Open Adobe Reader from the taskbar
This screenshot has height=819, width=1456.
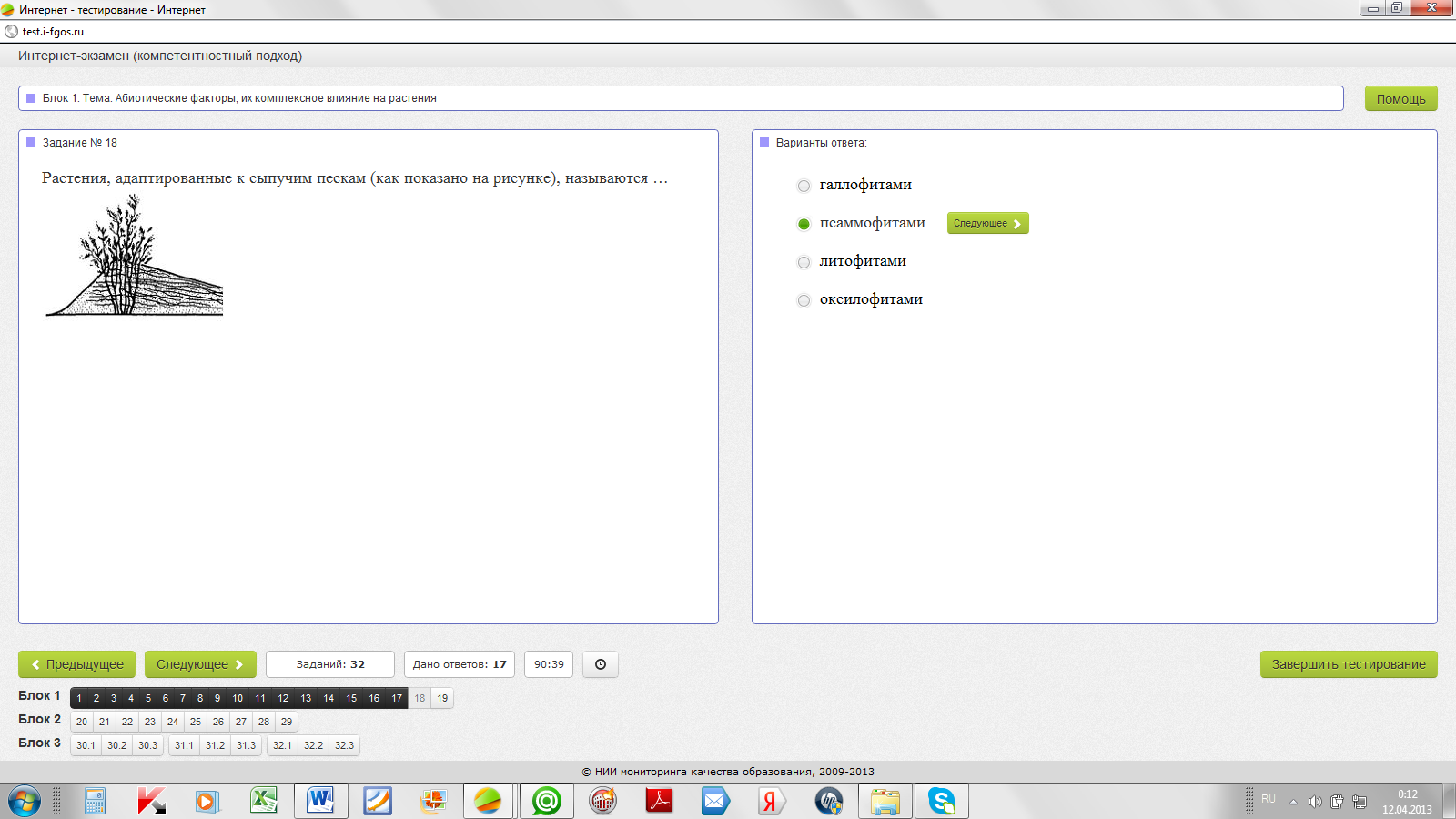coord(659,802)
